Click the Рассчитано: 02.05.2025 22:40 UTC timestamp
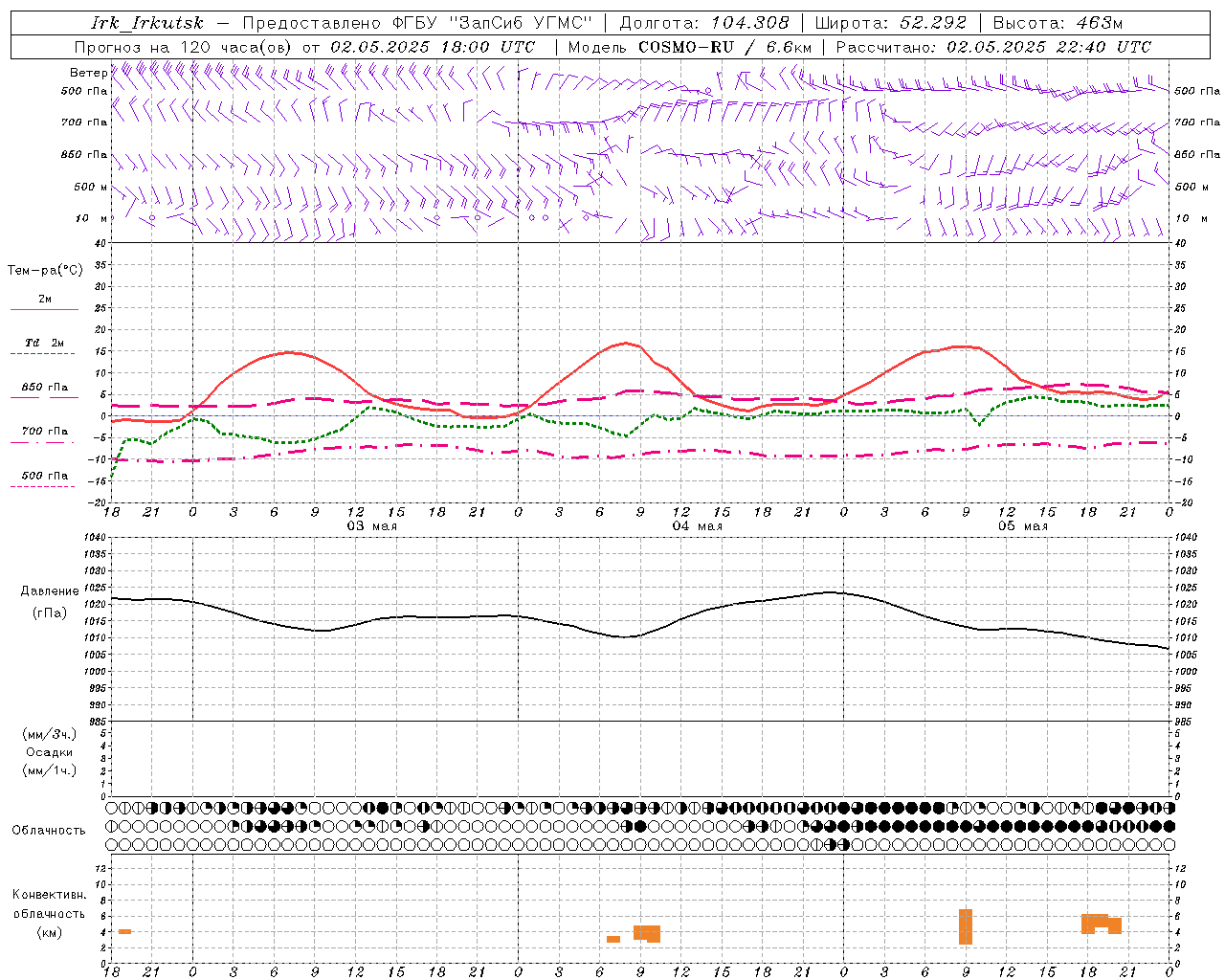The image size is (1225, 980). tap(993, 47)
